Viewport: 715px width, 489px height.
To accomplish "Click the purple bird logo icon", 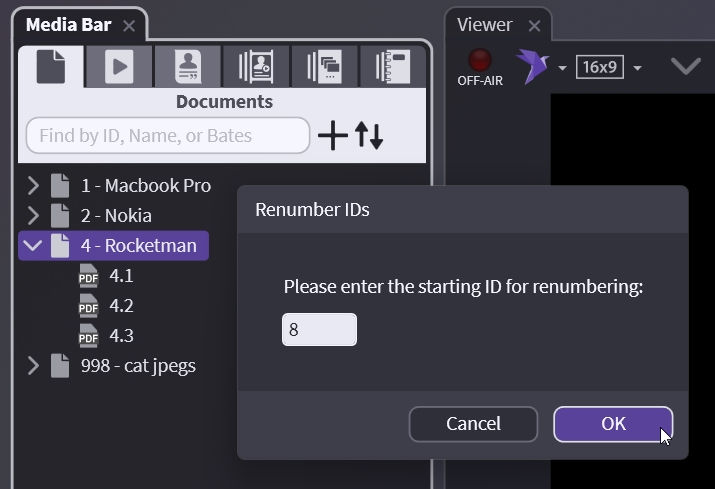I will [532, 66].
